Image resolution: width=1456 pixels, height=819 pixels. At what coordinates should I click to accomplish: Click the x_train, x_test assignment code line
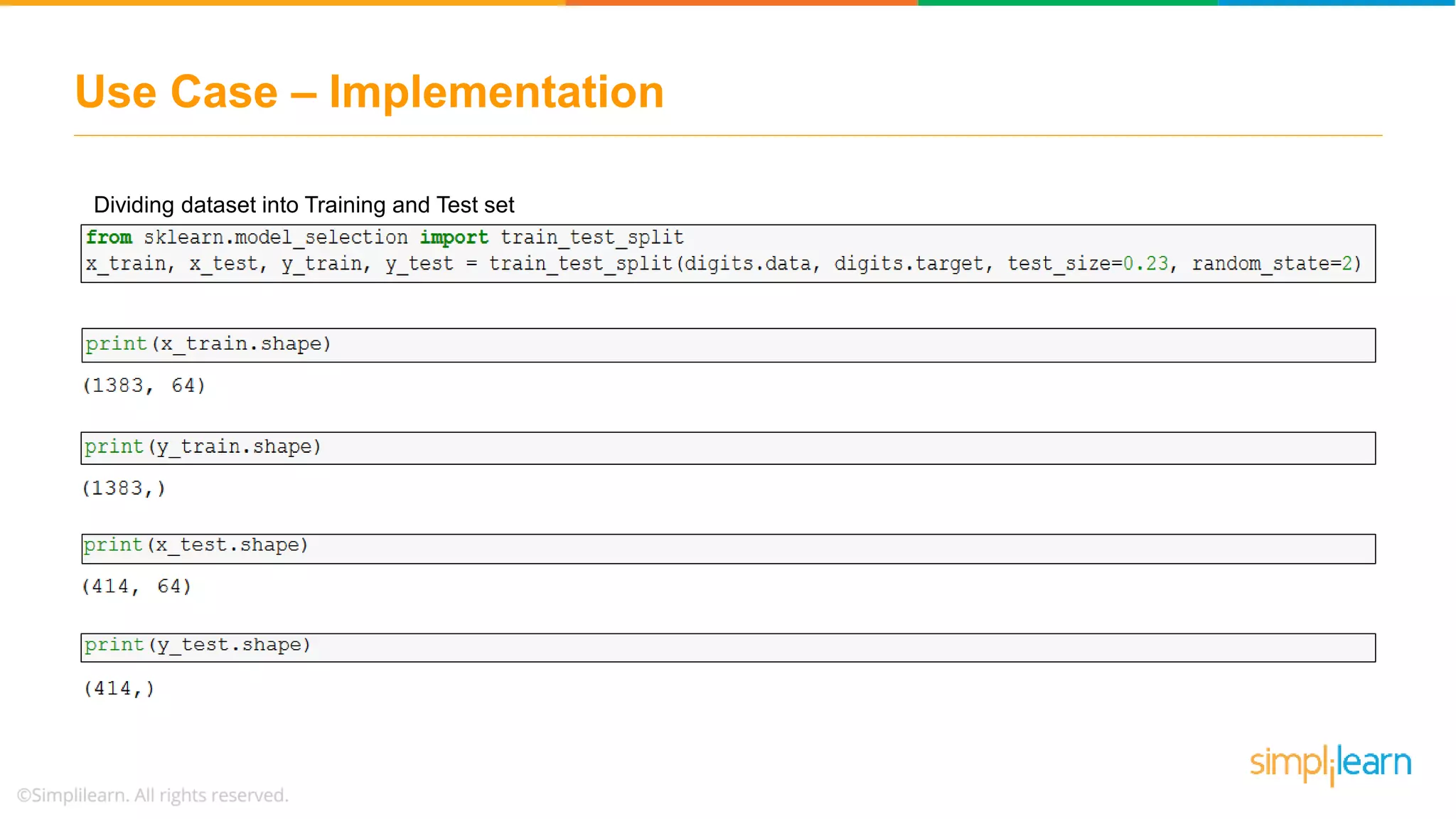coord(724,264)
